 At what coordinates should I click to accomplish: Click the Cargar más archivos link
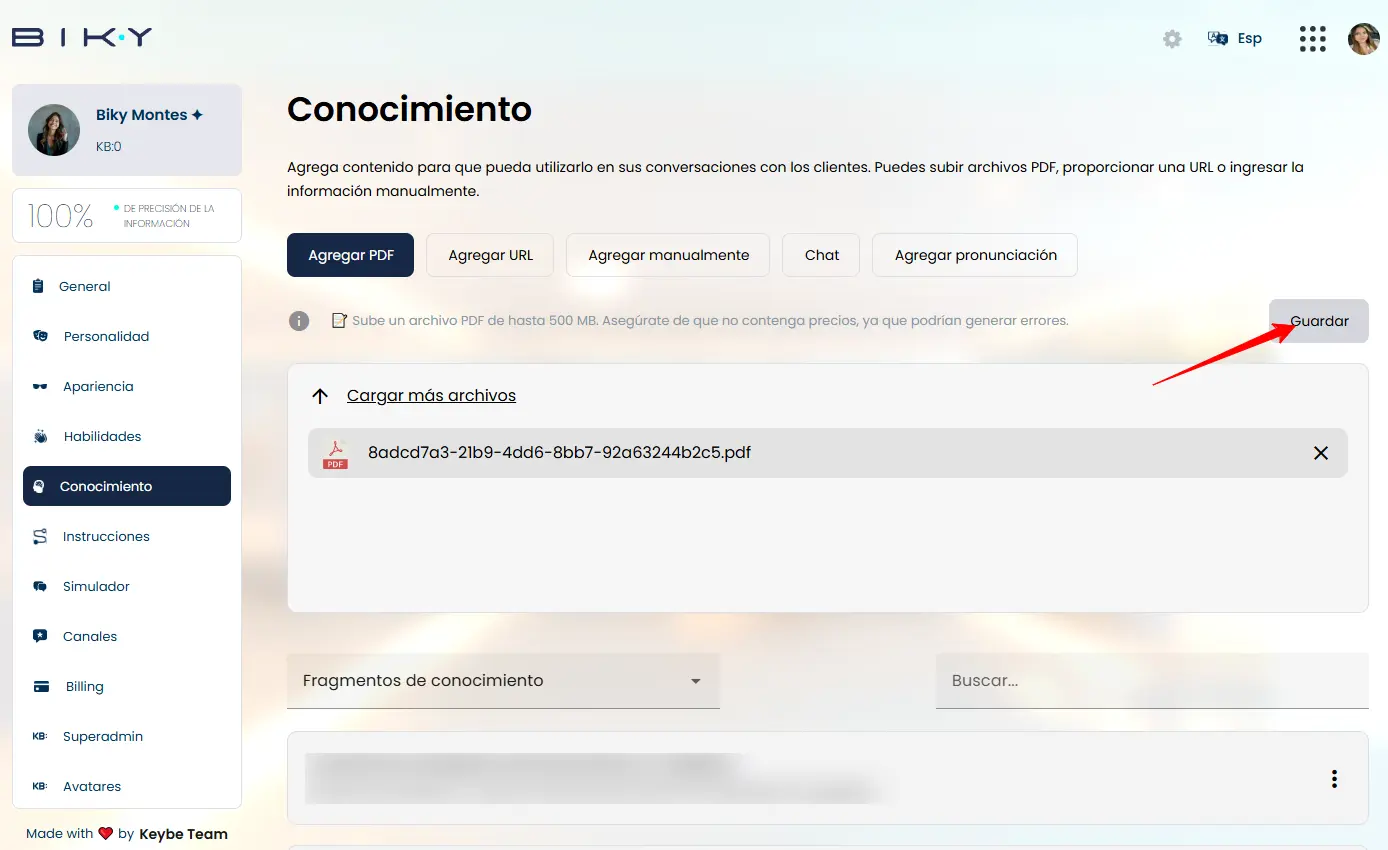click(x=431, y=395)
